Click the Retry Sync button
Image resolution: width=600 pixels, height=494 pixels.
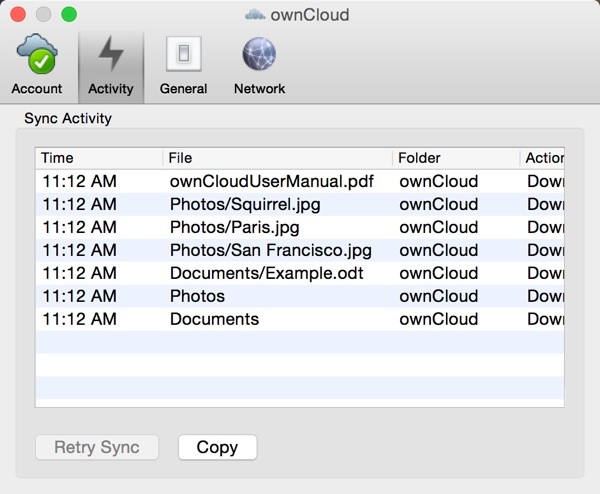[97, 447]
